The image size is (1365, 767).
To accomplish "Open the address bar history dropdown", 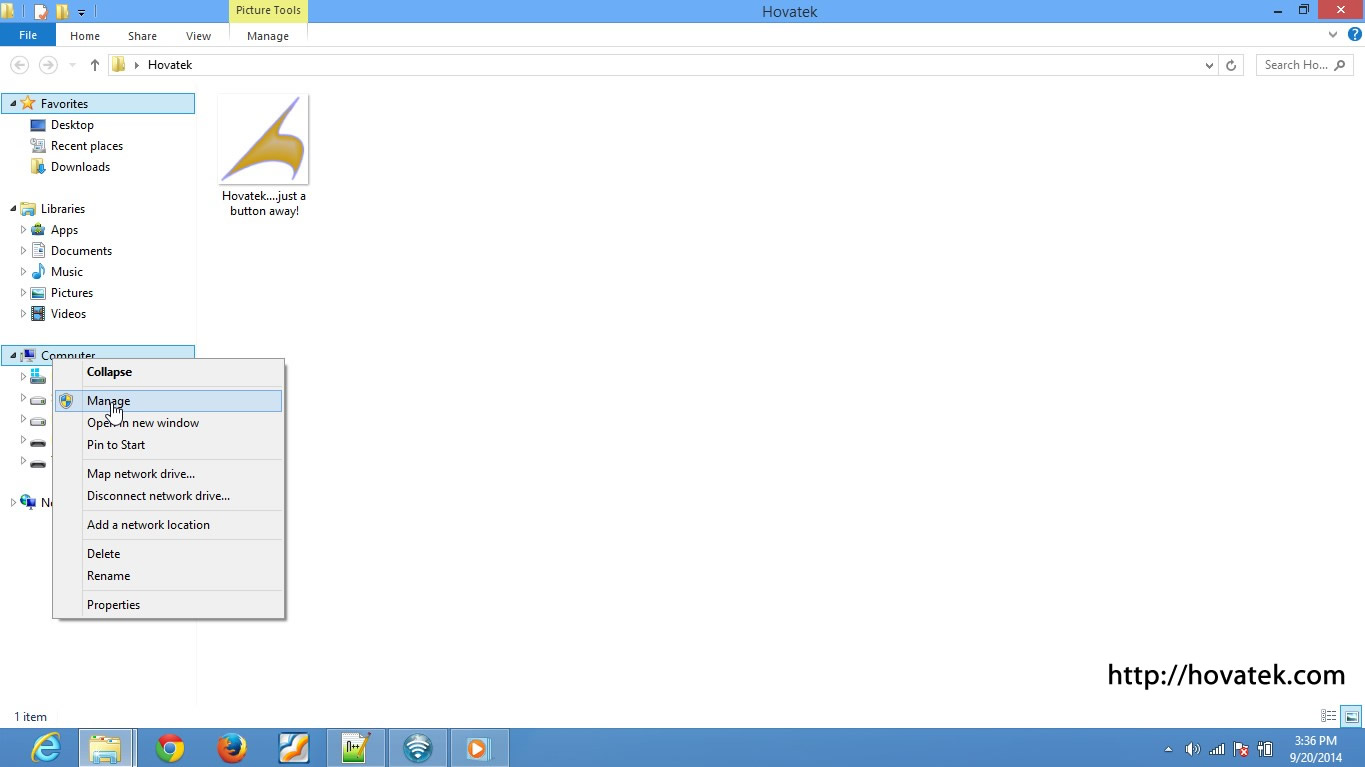I will click(1209, 65).
